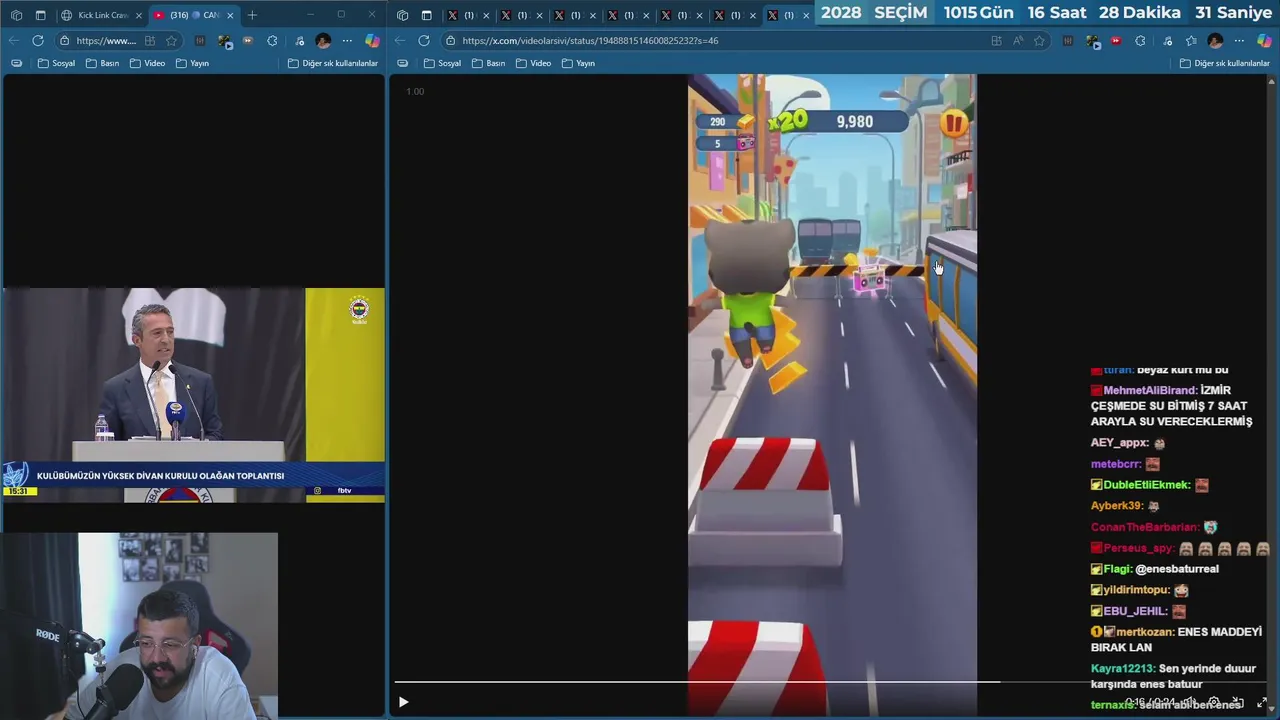Click the x.com videolarsivi URL in address bar
This screenshot has width=1280, height=720.
pos(590,41)
